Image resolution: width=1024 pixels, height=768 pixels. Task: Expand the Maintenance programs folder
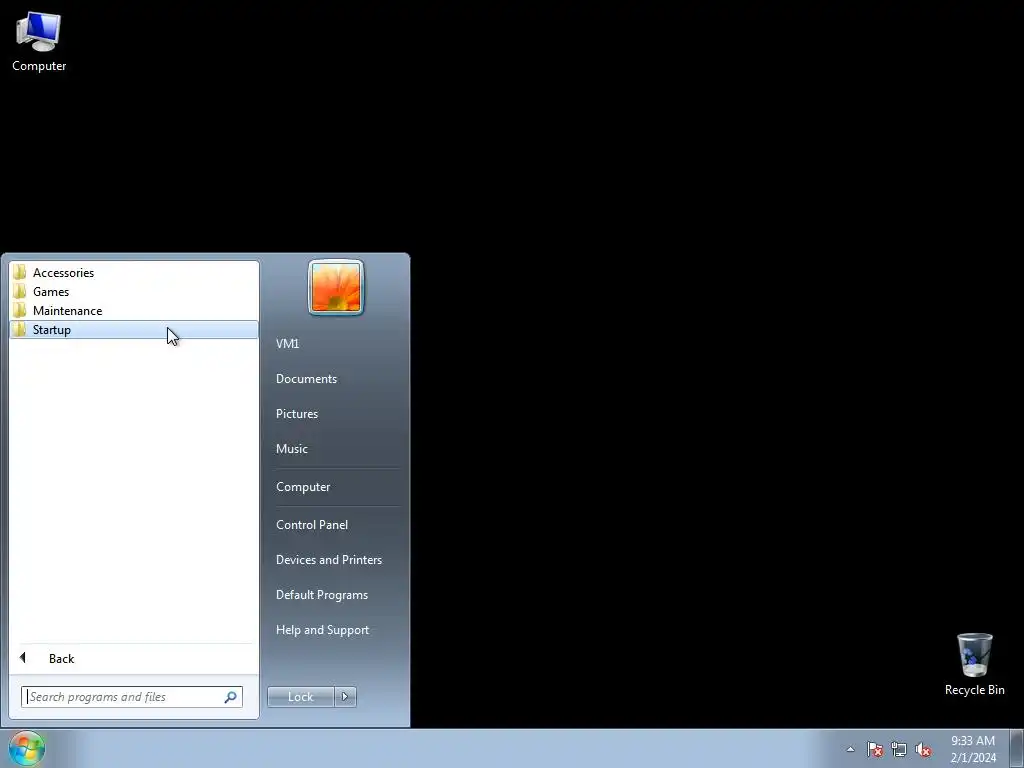134,310
